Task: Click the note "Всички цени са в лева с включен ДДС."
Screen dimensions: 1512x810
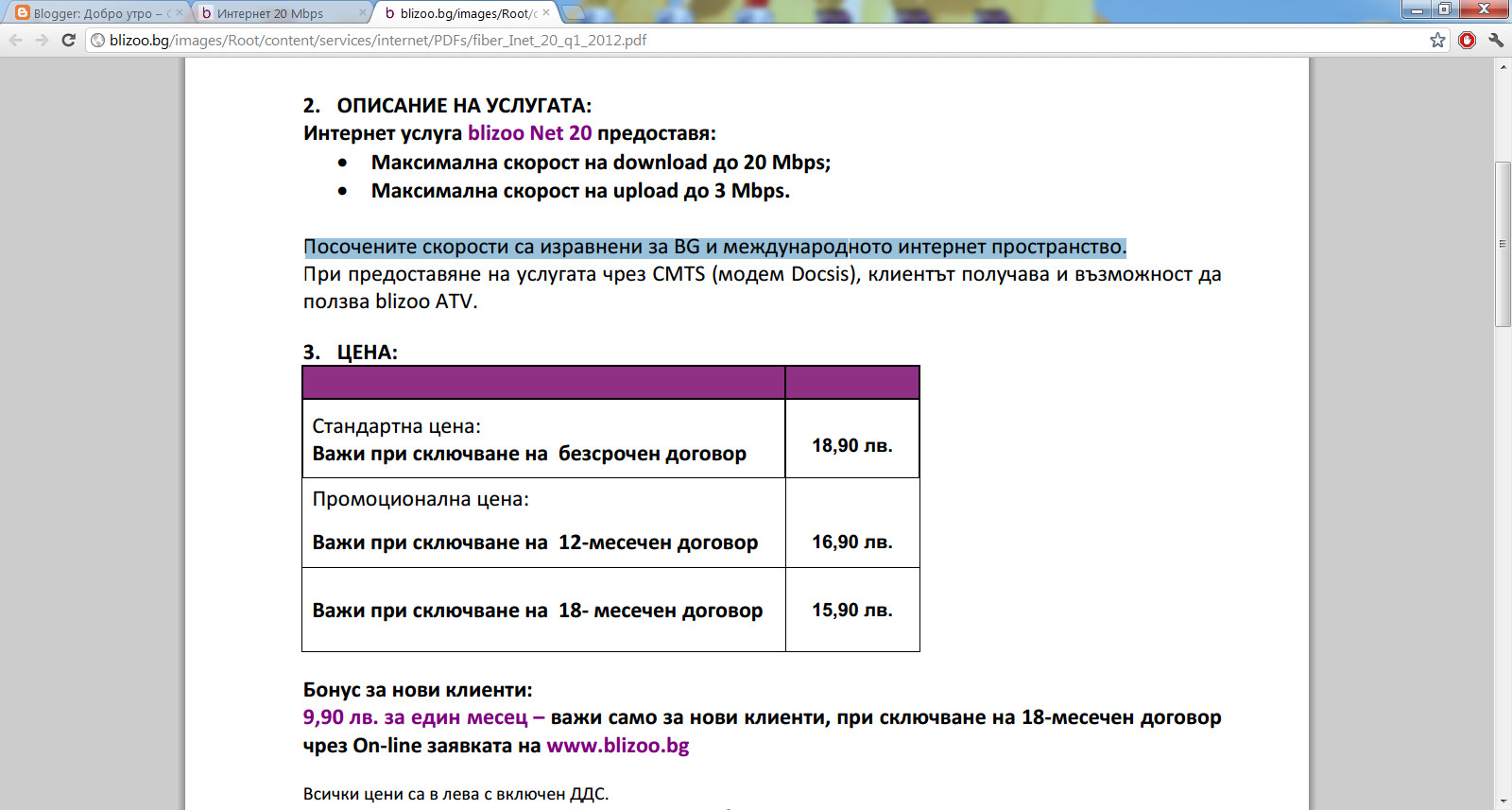Action: point(456,794)
